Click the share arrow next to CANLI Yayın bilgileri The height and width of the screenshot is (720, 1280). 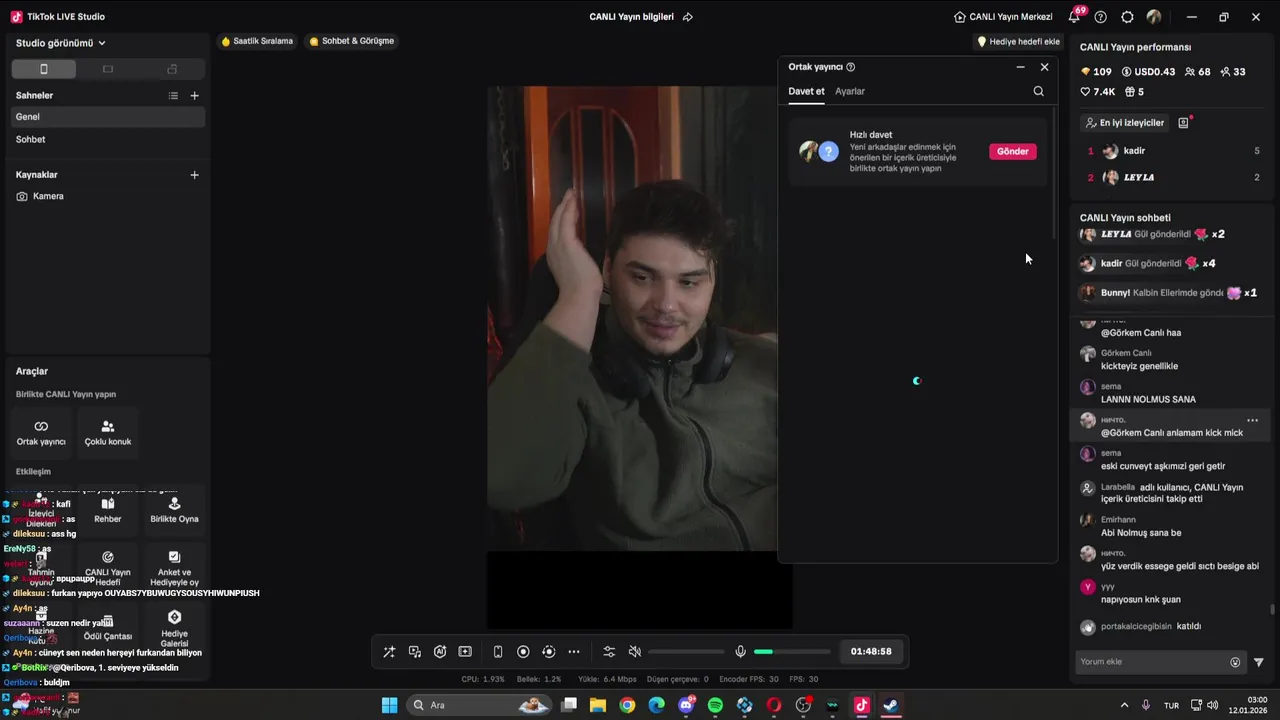coord(687,17)
